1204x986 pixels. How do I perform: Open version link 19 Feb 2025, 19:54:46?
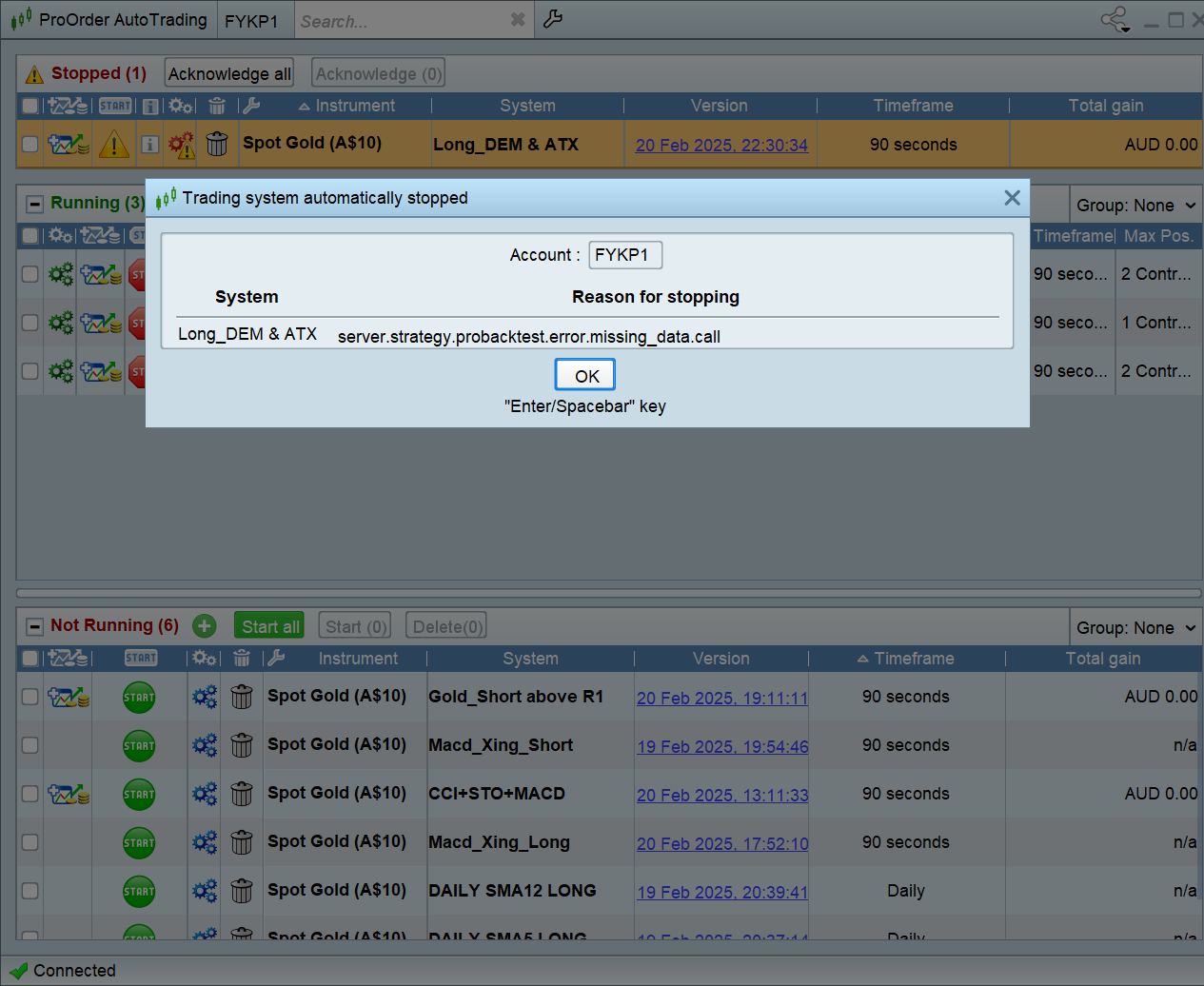[722, 746]
